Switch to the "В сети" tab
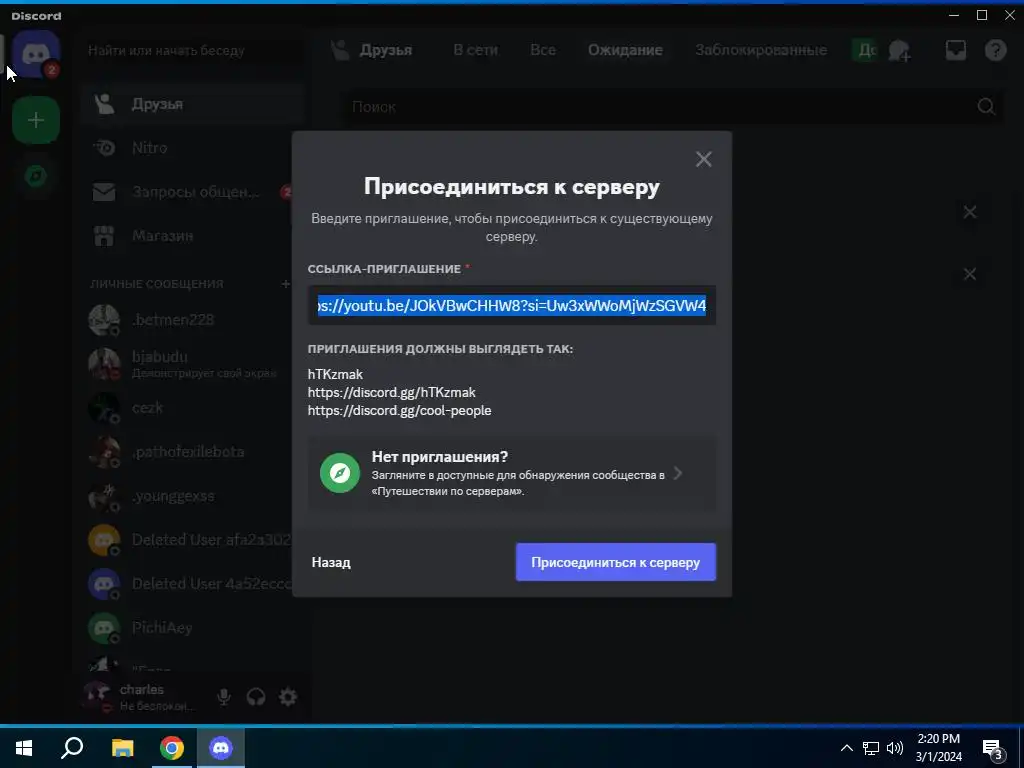 coord(475,50)
